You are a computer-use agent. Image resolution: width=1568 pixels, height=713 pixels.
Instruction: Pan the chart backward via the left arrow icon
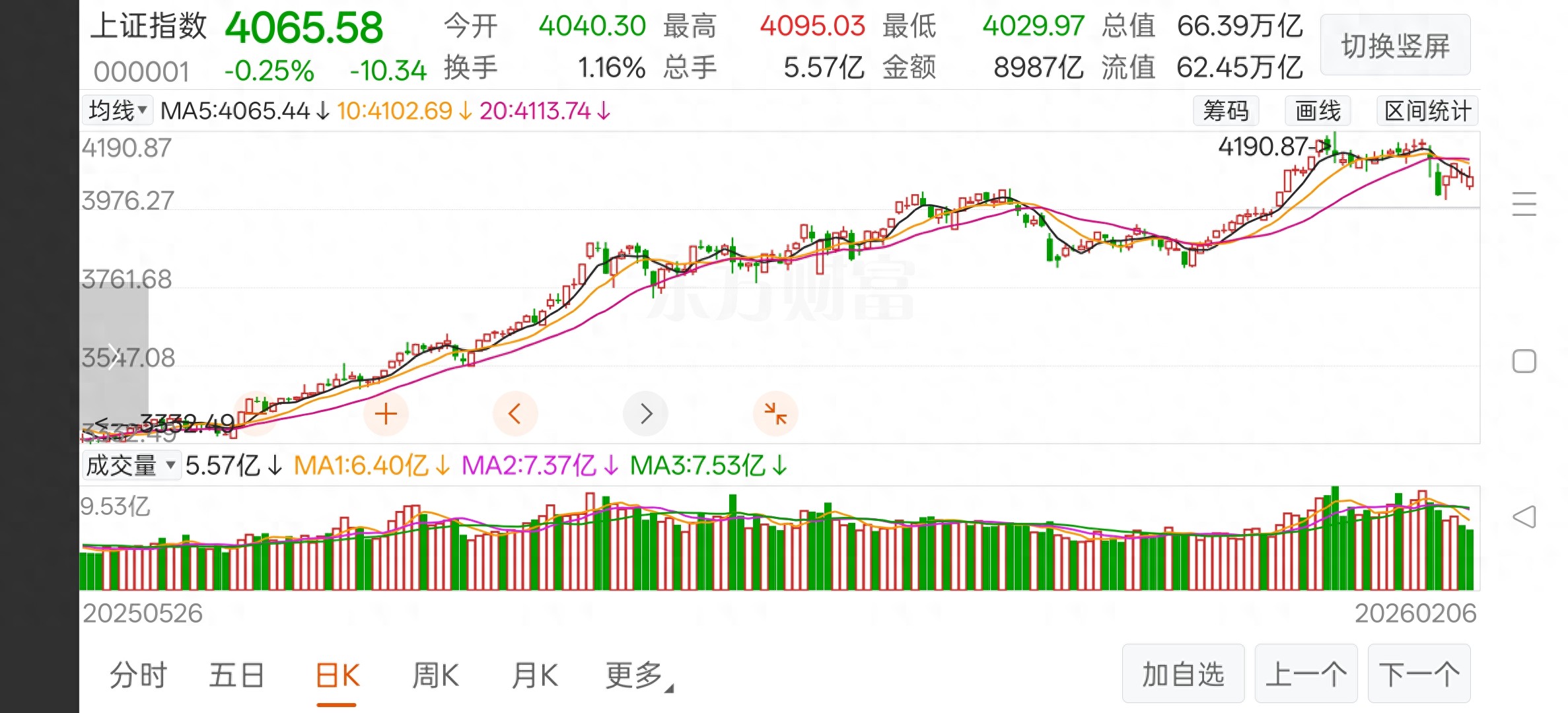[x=515, y=413]
